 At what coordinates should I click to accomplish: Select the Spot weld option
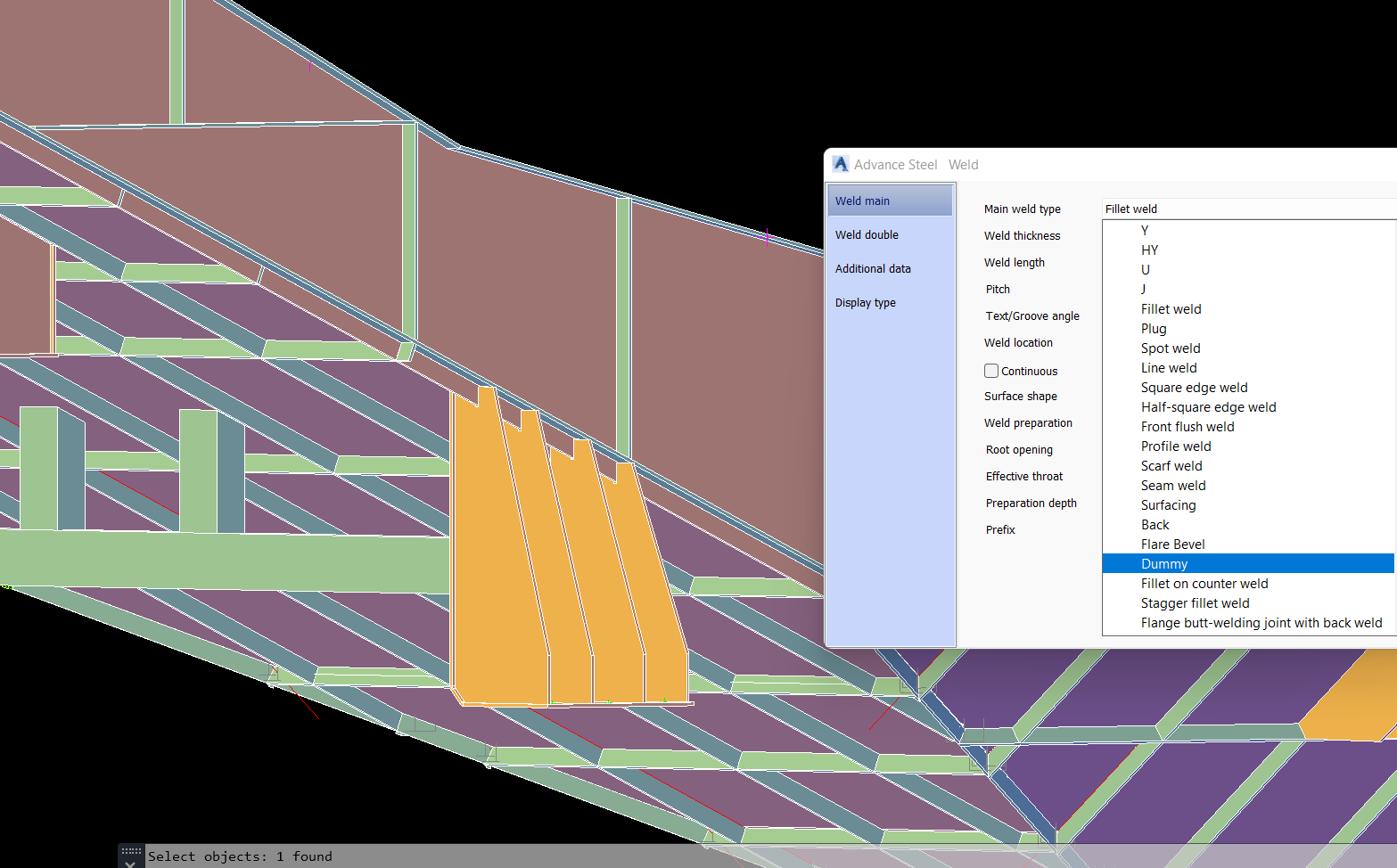[1171, 348]
